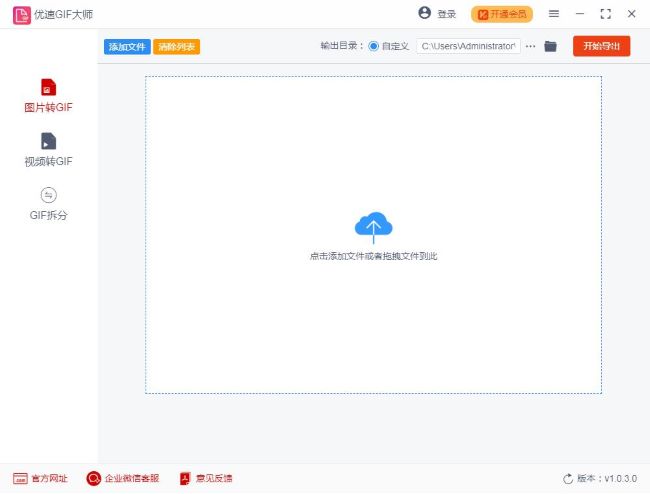This screenshot has width=650, height=494.
Task: Click the 官方网址 website link
Action: pos(40,479)
